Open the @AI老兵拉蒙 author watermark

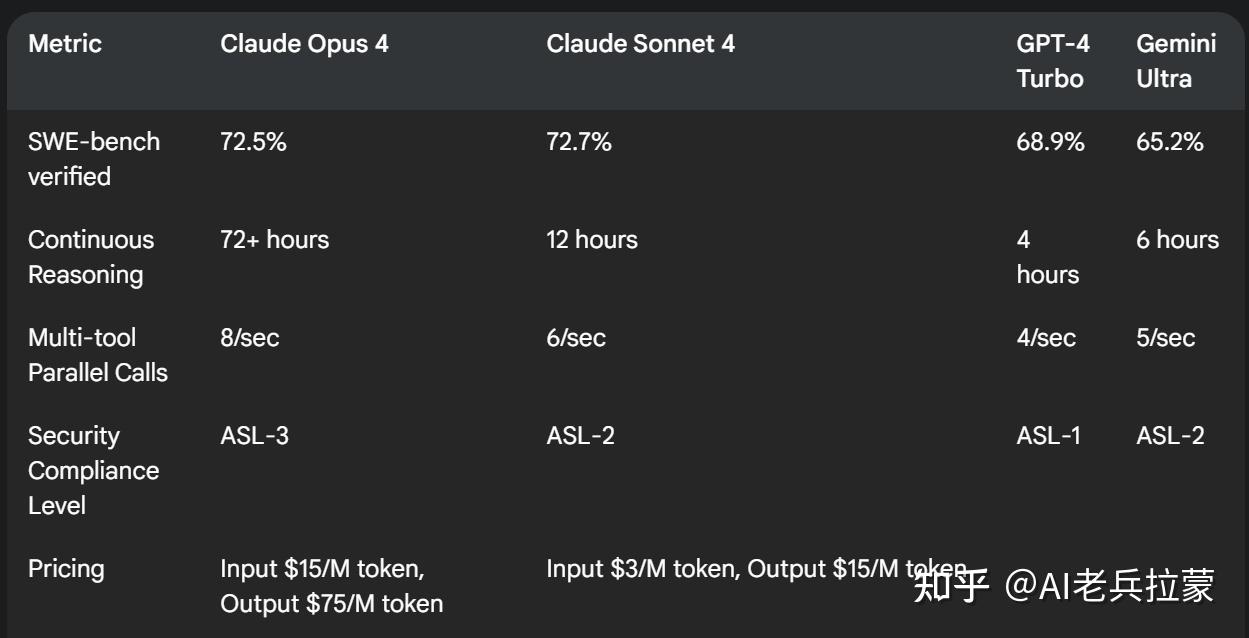(x=1109, y=586)
